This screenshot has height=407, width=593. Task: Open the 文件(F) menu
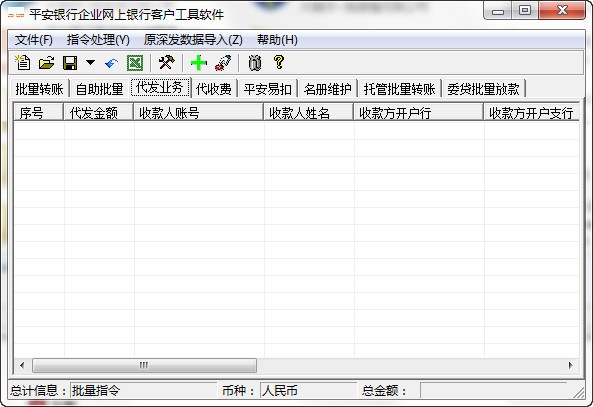(34, 40)
